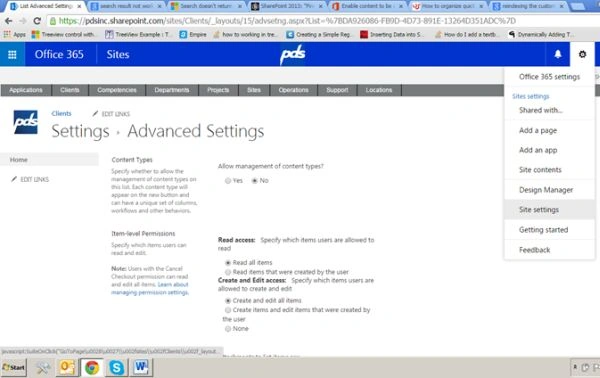Select Read items created by the user
The width and height of the screenshot is (600, 378).
228,272
